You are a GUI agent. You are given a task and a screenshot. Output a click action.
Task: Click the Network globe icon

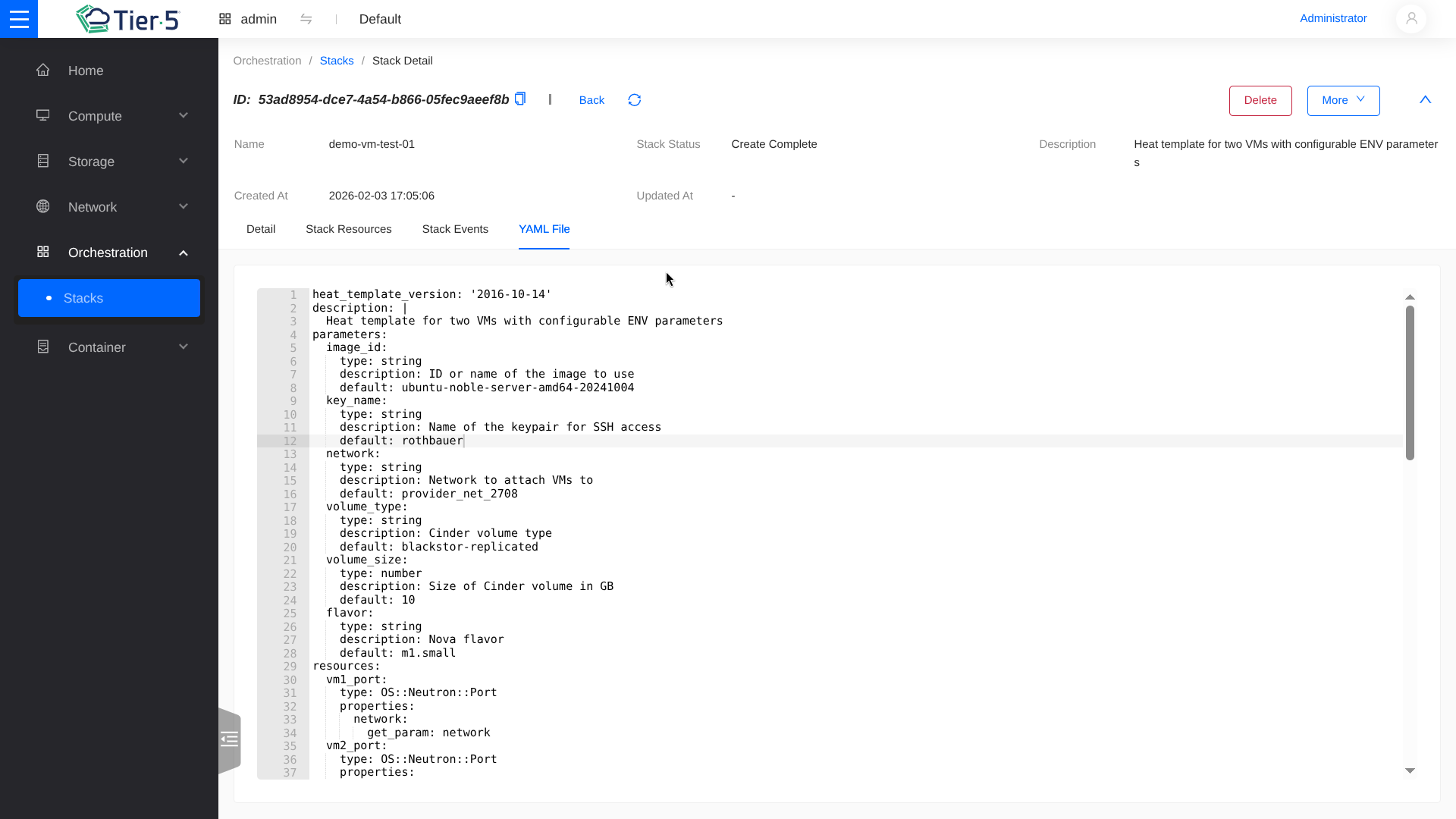pos(43,206)
